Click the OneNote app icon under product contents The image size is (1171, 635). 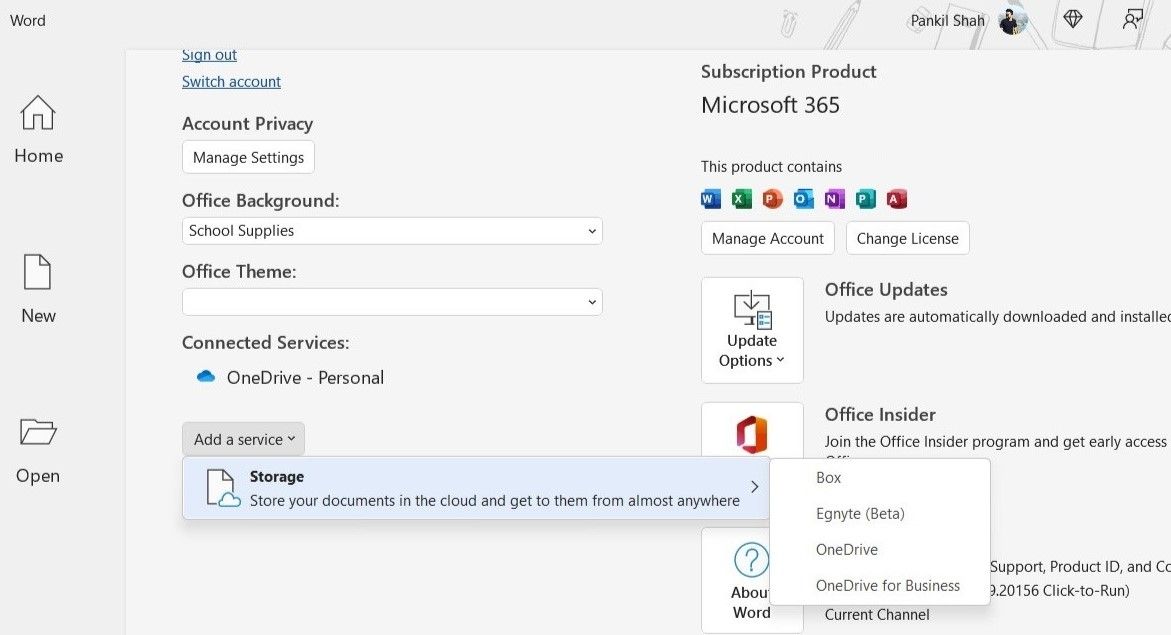tap(834, 199)
